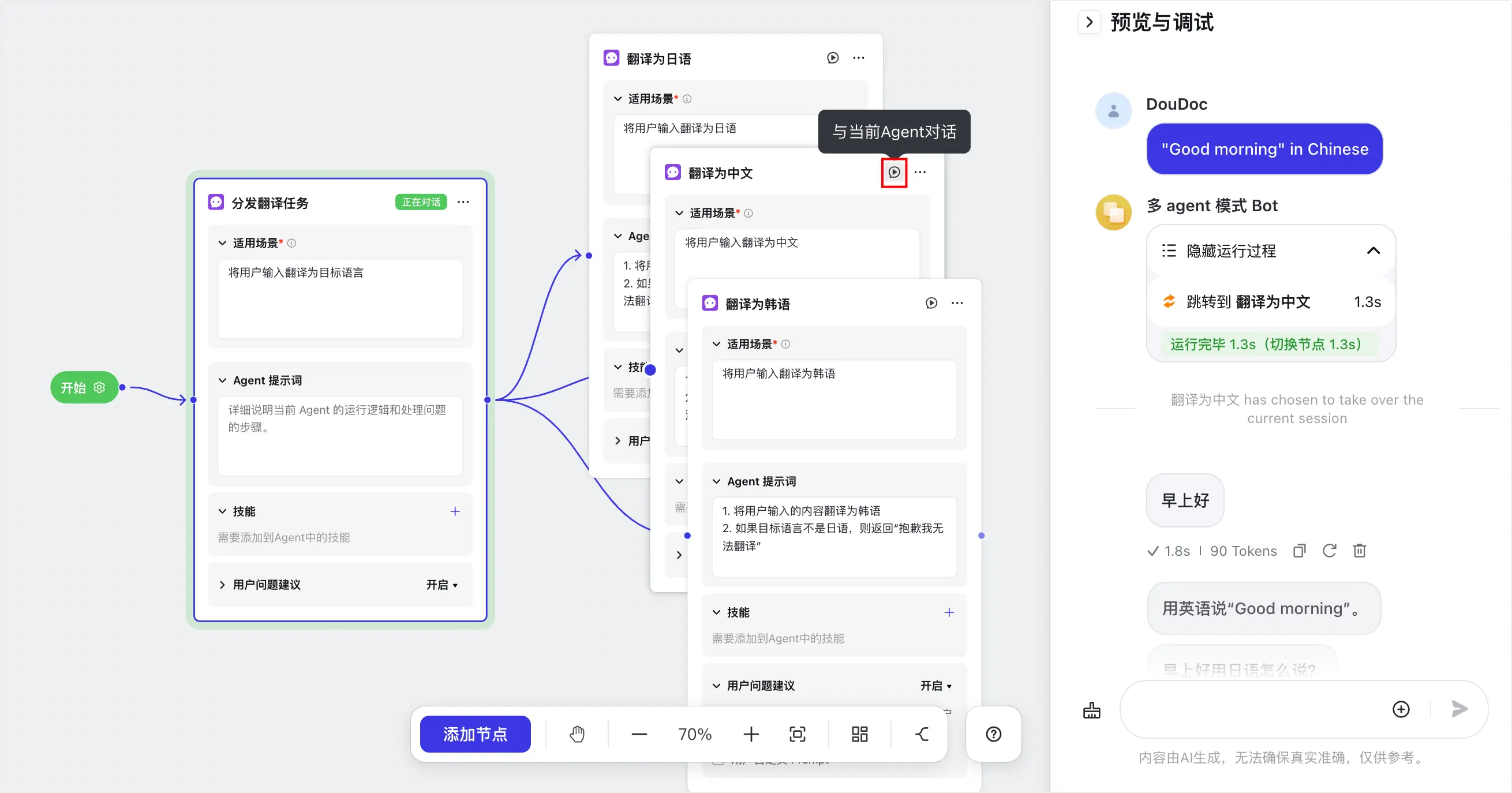Open more options menu on 翻译为韩语 node

(957, 303)
